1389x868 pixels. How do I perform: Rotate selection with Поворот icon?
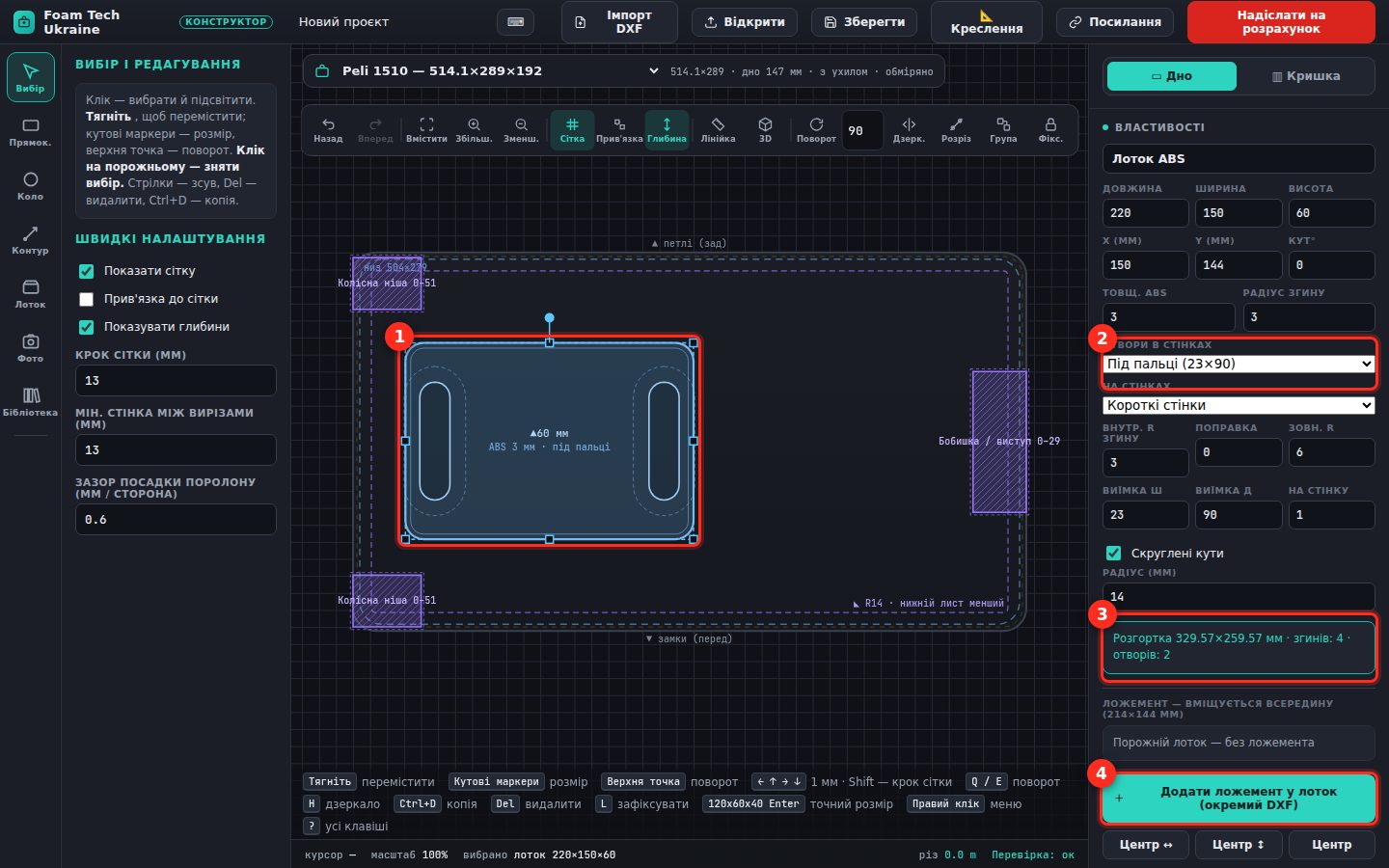pyautogui.click(x=816, y=130)
